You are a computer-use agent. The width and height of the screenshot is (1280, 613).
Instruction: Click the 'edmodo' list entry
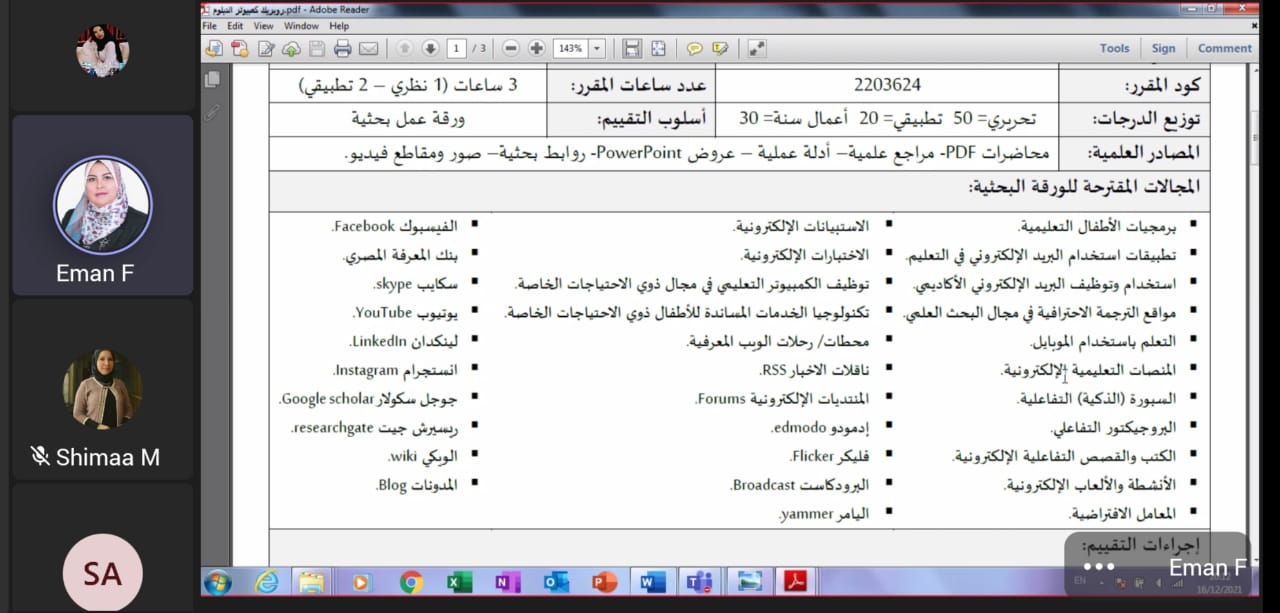click(819, 427)
